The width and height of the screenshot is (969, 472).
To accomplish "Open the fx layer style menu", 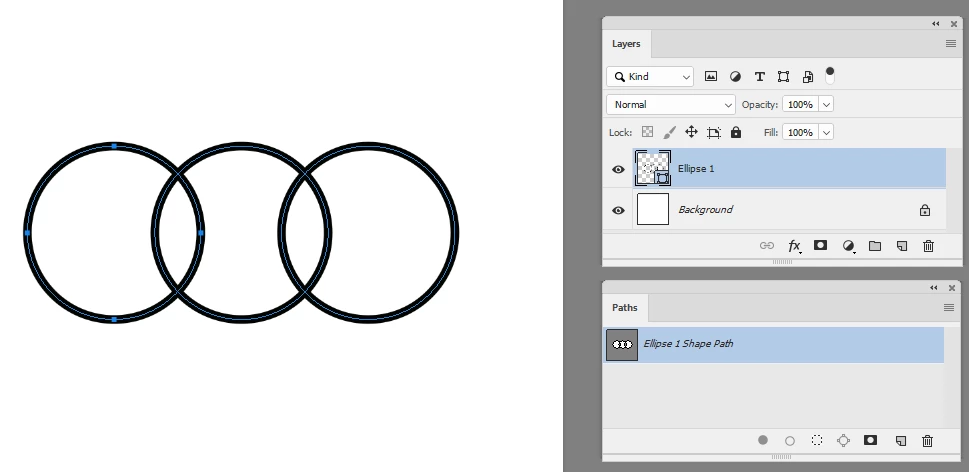I will coord(794,246).
